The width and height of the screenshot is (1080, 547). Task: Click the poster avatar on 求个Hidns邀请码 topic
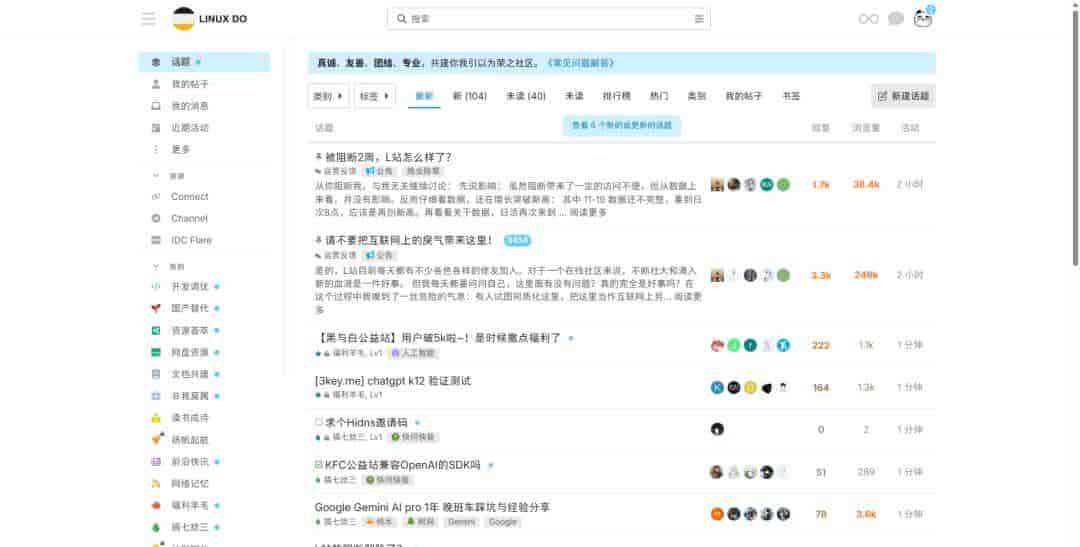click(717, 429)
